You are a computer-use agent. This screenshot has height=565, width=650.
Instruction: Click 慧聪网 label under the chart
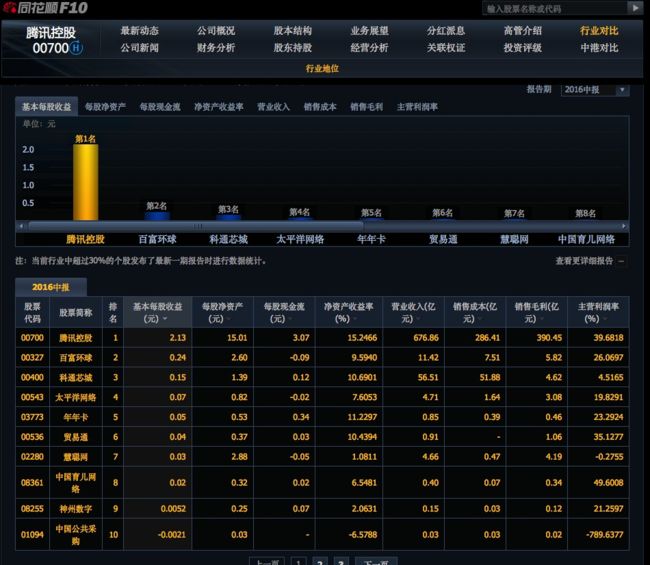514,239
